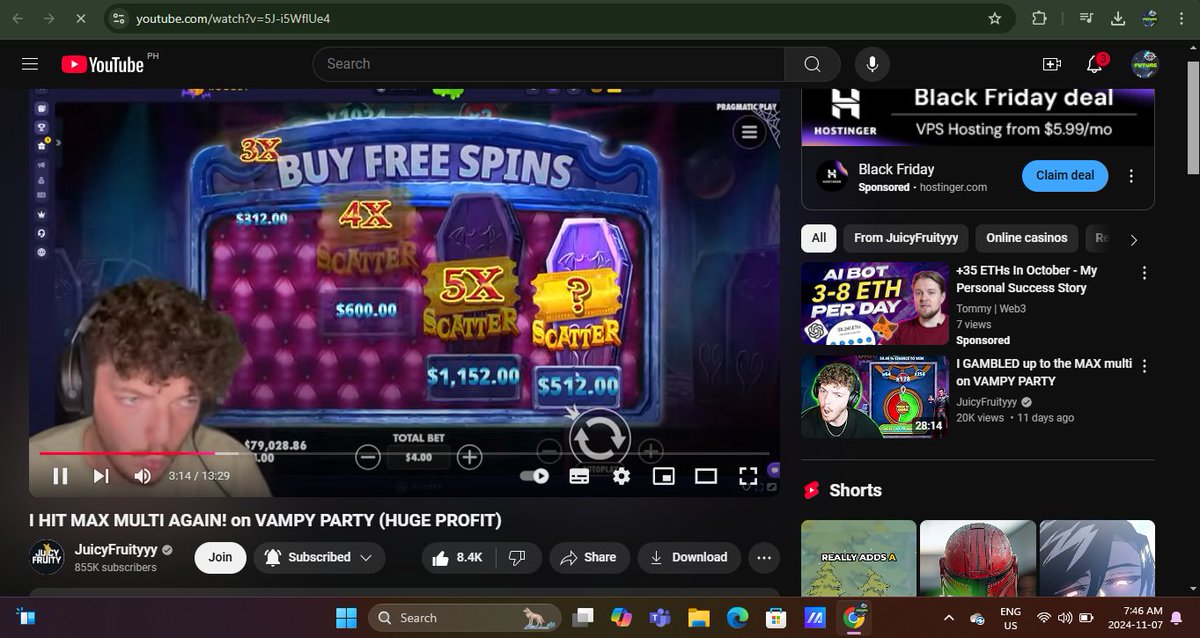Turn on subtitles with the captions icon
Screen dimensions: 1200x638
tap(580, 477)
